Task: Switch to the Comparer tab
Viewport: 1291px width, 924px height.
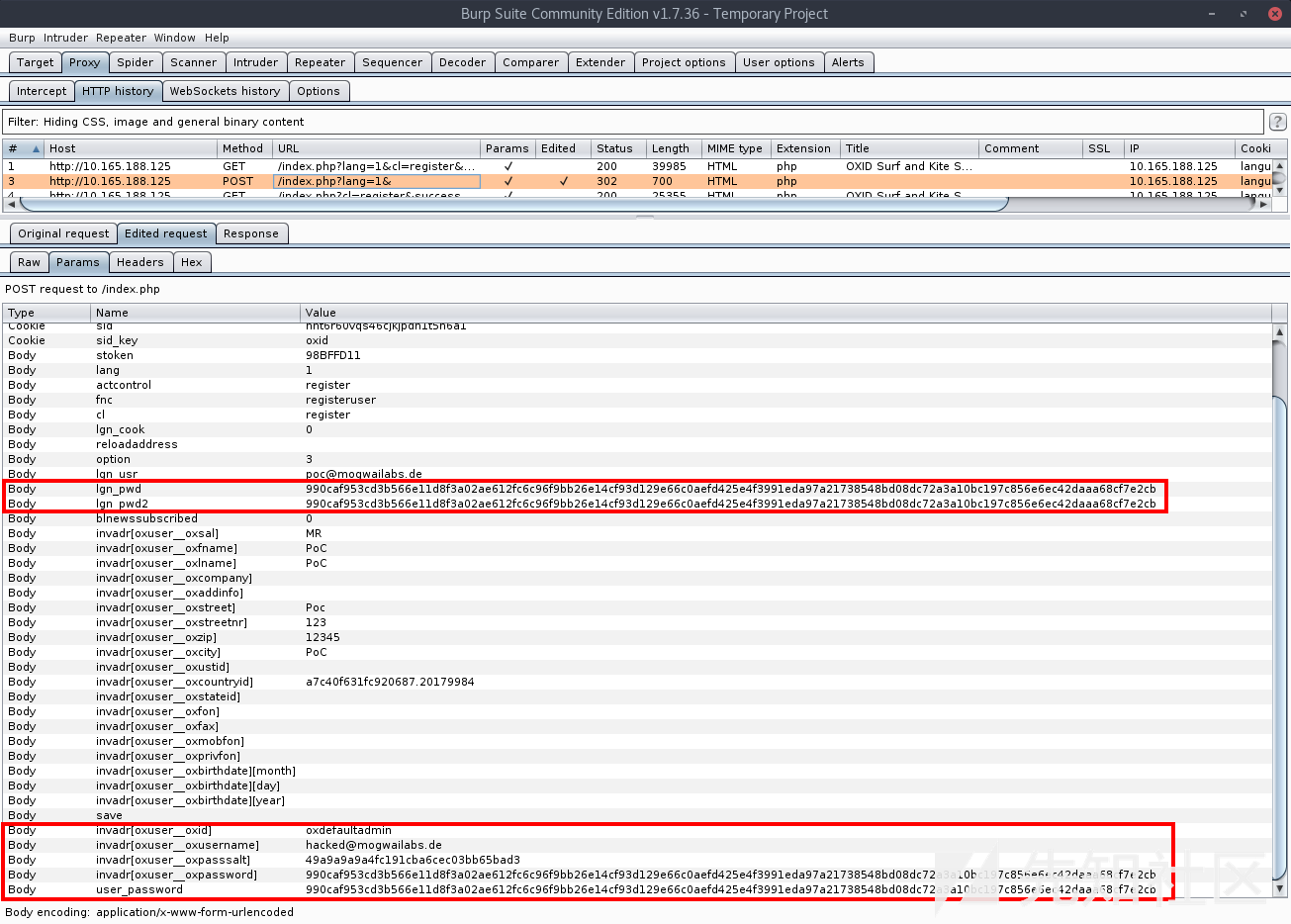Action: click(x=531, y=62)
